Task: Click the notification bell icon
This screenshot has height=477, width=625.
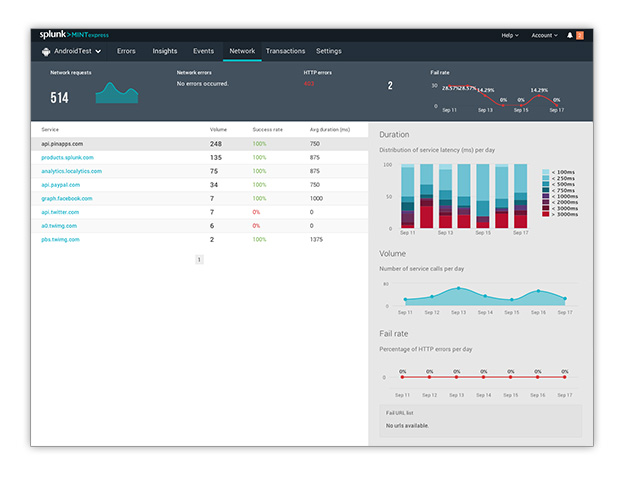Action: pos(570,35)
